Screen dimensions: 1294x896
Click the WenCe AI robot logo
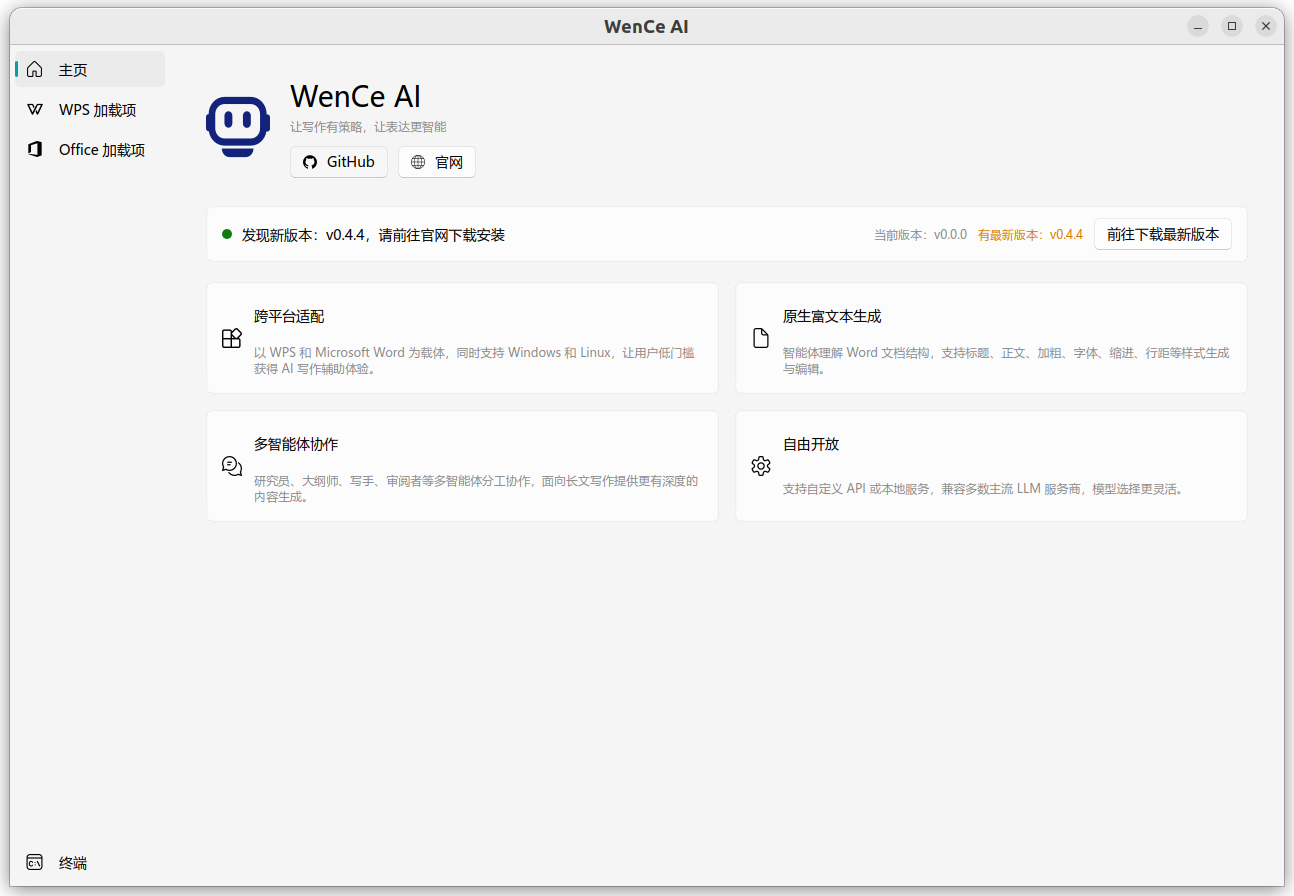click(238, 127)
